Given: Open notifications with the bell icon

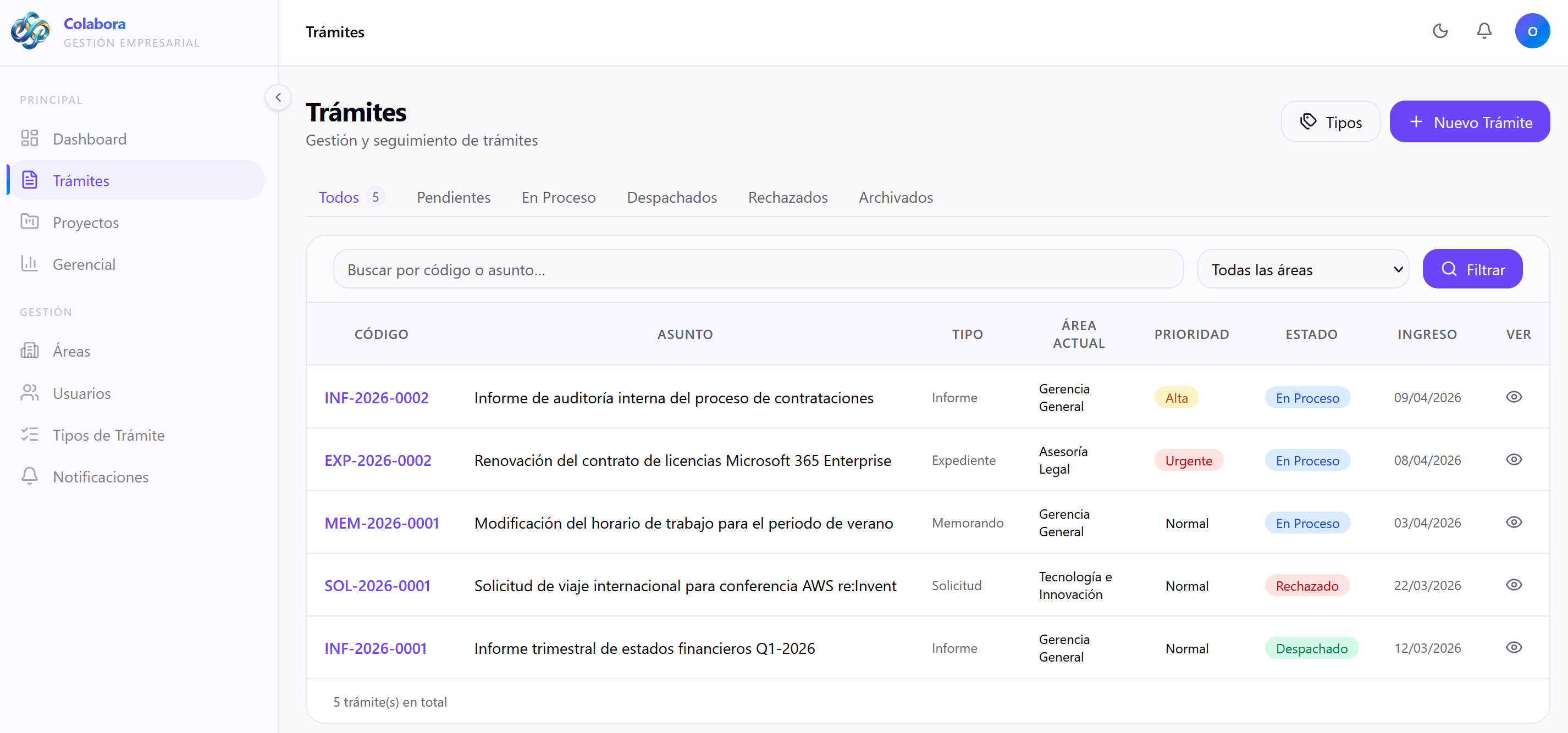Looking at the screenshot, I should 1484,30.
